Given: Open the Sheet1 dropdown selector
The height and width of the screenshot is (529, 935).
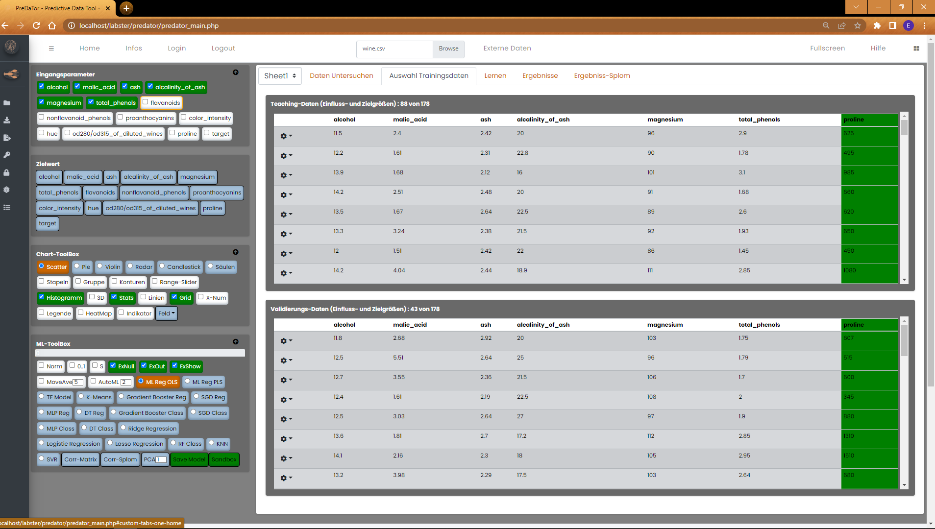Looking at the screenshot, I should click(280, 76).
